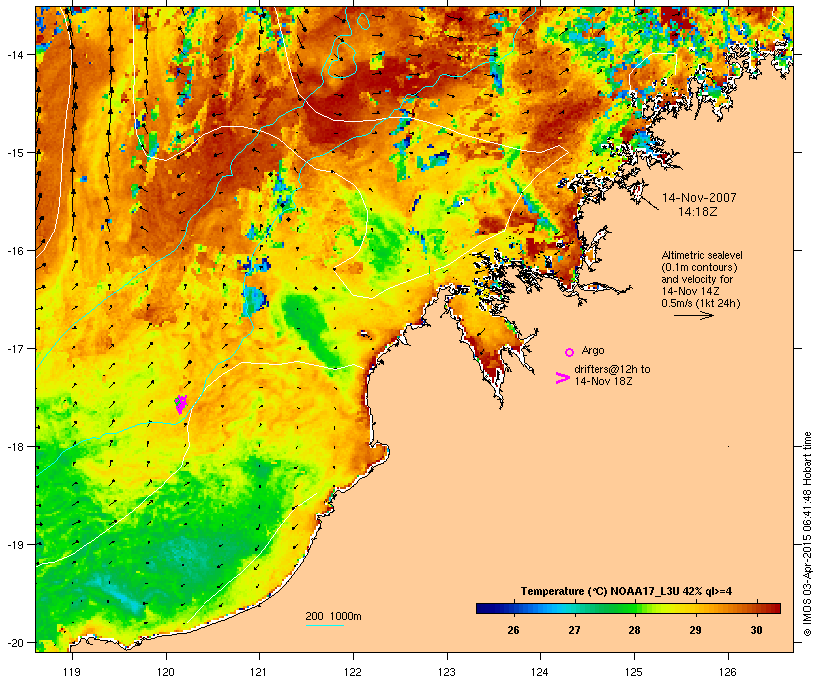Click the magenta drifter arrow legend symbol

tap(562, 378)
